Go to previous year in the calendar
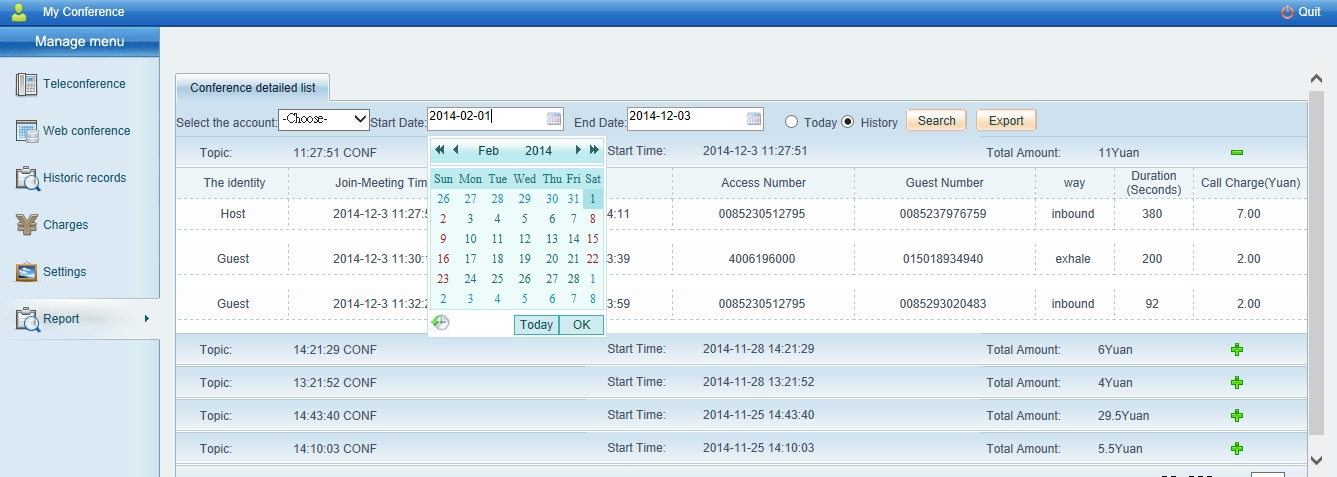Viewport: 1337px width, 477px height. pos(440,150)
